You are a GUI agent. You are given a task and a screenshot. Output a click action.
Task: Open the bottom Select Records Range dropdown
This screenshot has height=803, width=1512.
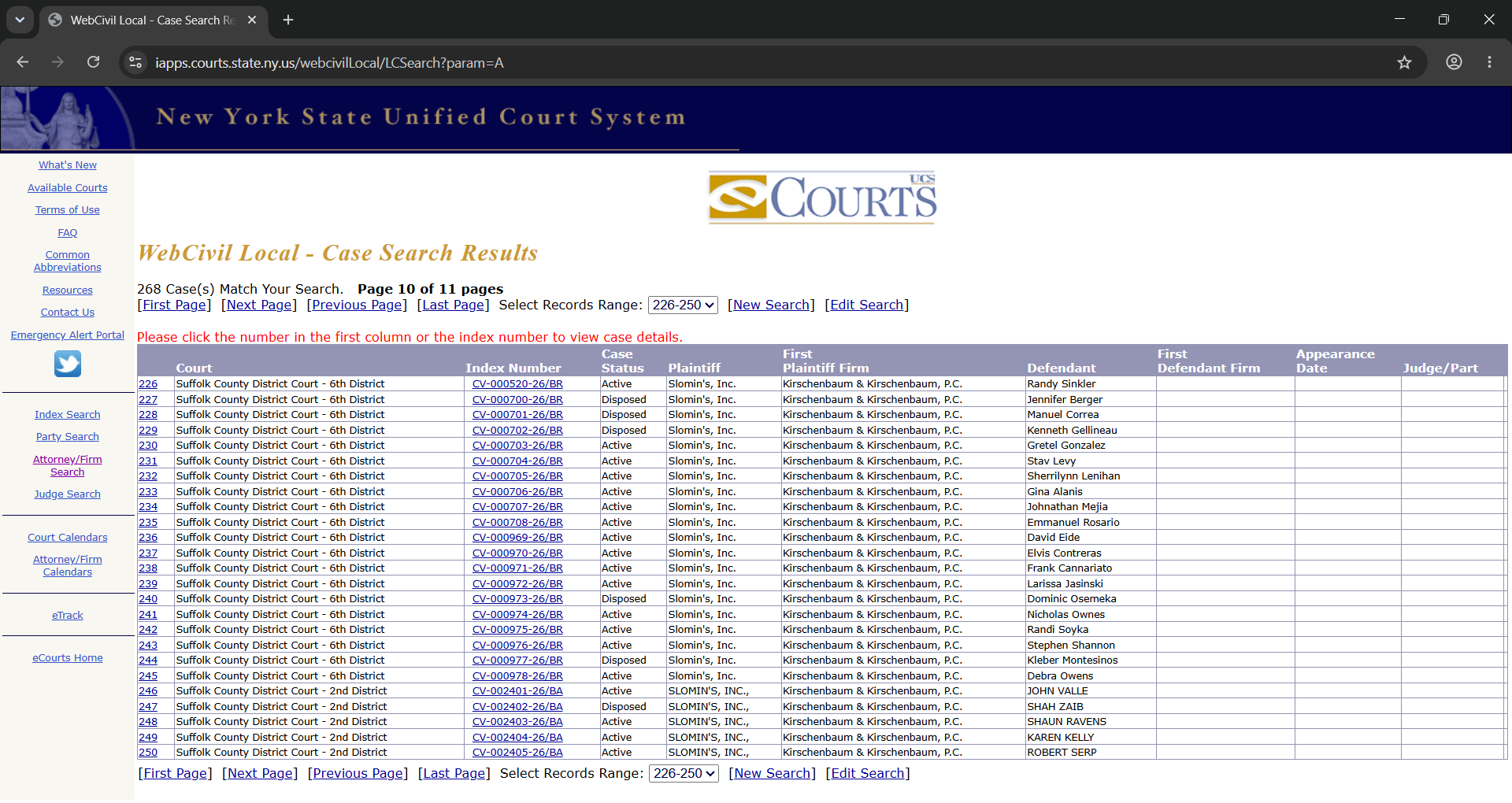coord(684,774)
